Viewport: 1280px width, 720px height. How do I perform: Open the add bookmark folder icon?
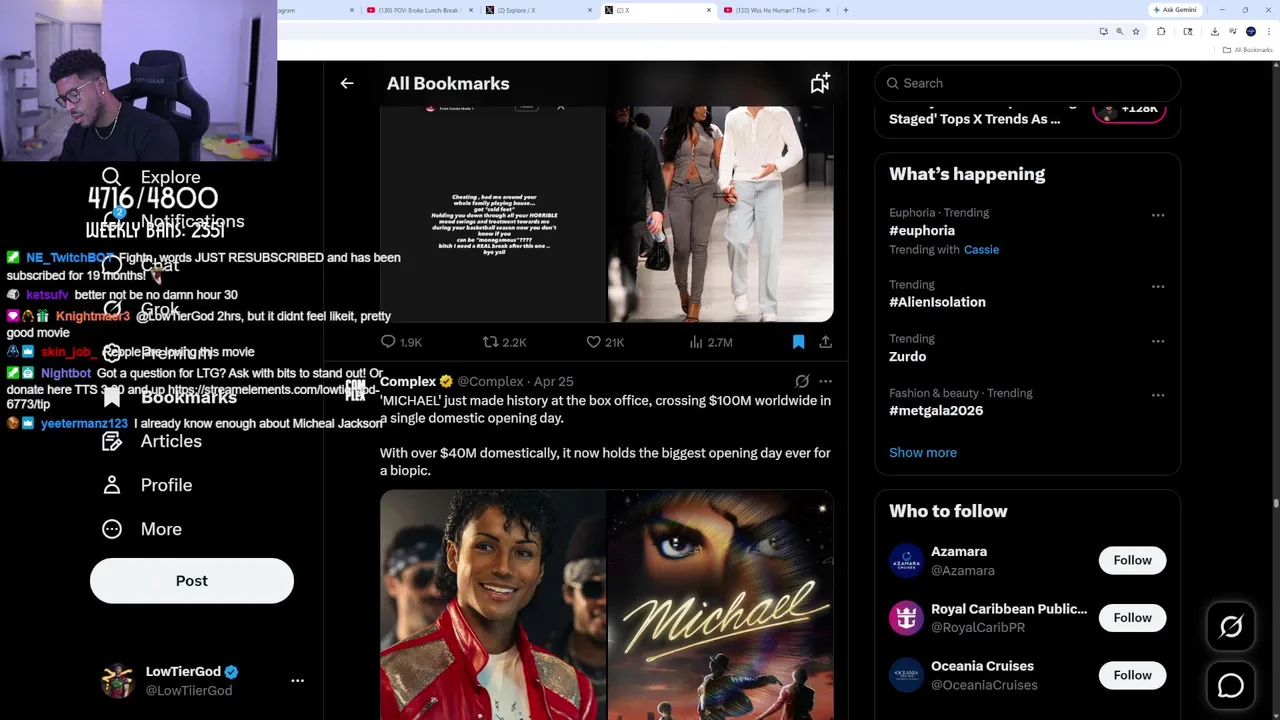pos(820,84)
